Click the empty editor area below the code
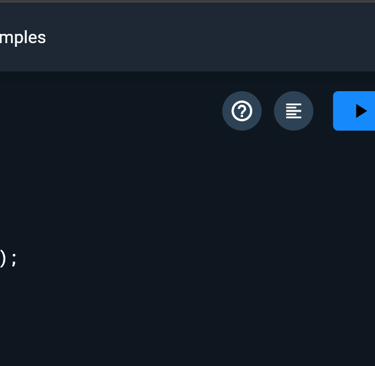Screen dimensions: 375x366 click(187, 317)
